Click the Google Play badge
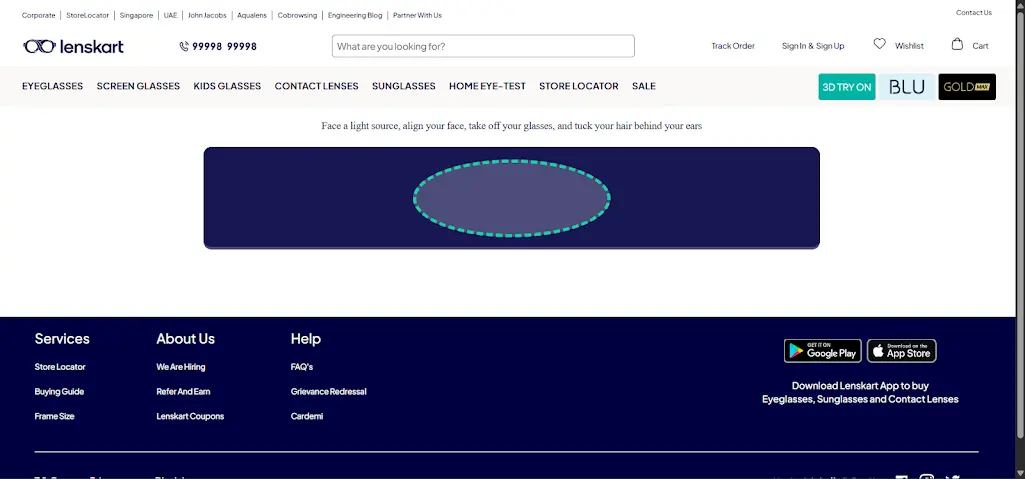This screenshot has height=479, width=1025. (x=822, y=351)
